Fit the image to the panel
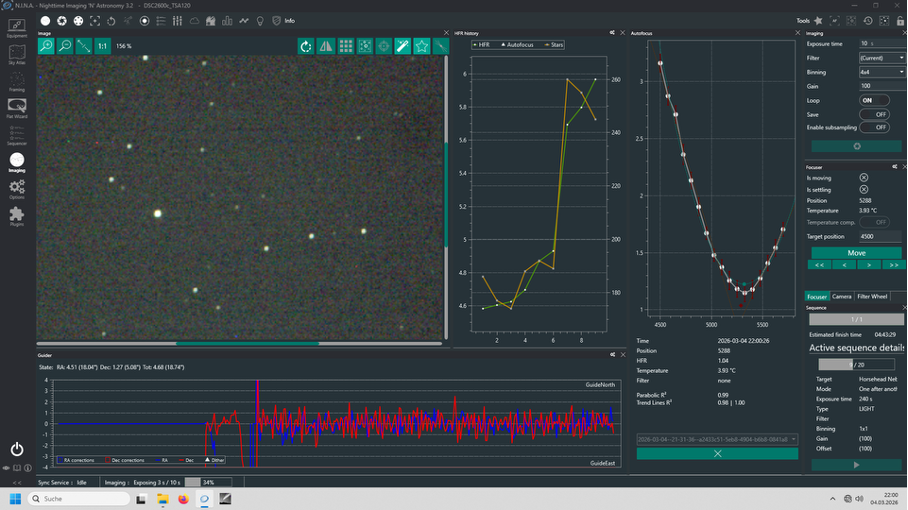Viewport: 908px width, 510px height. pos(84,46)
